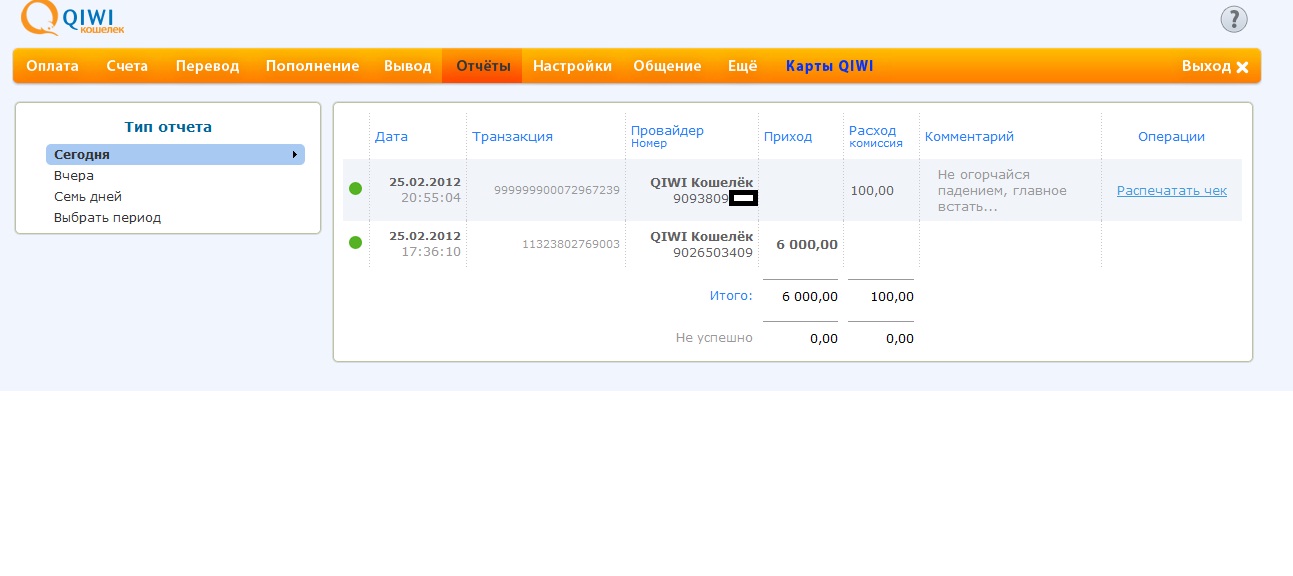
Task: Click the Расход column header
Action: click(872, 130)
